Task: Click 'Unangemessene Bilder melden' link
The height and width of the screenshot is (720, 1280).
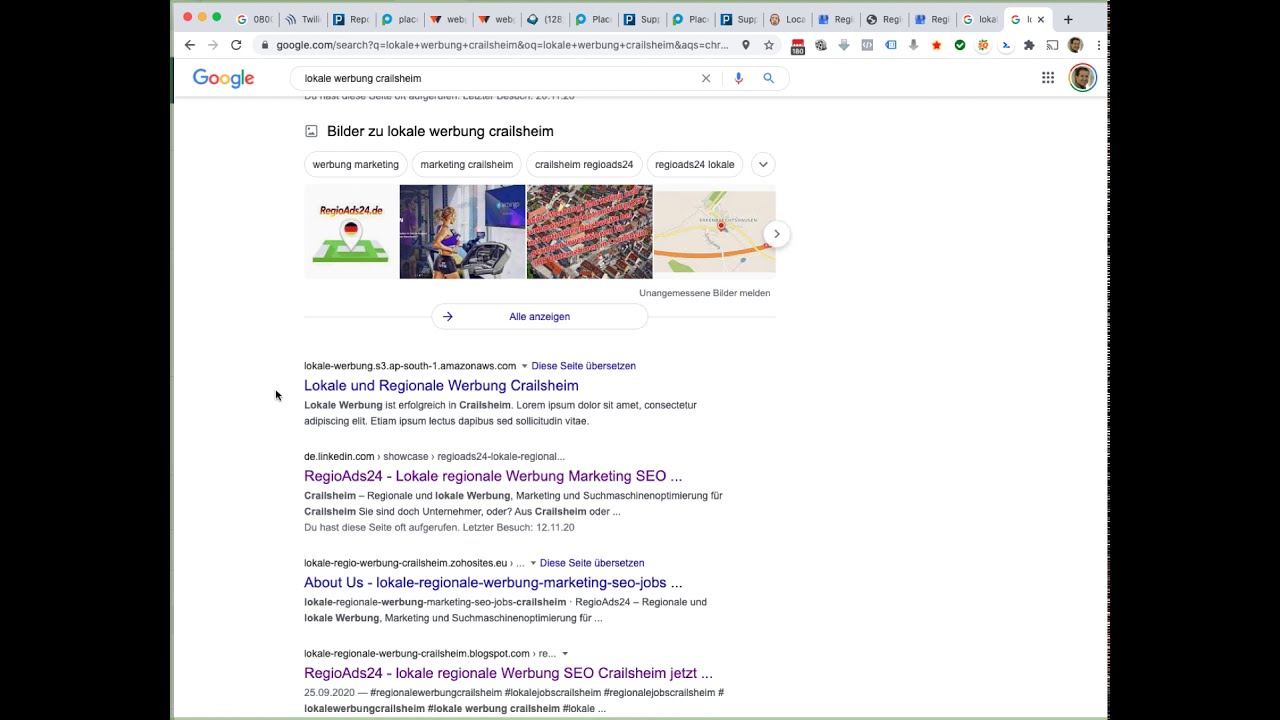Action: pos(705,293)
